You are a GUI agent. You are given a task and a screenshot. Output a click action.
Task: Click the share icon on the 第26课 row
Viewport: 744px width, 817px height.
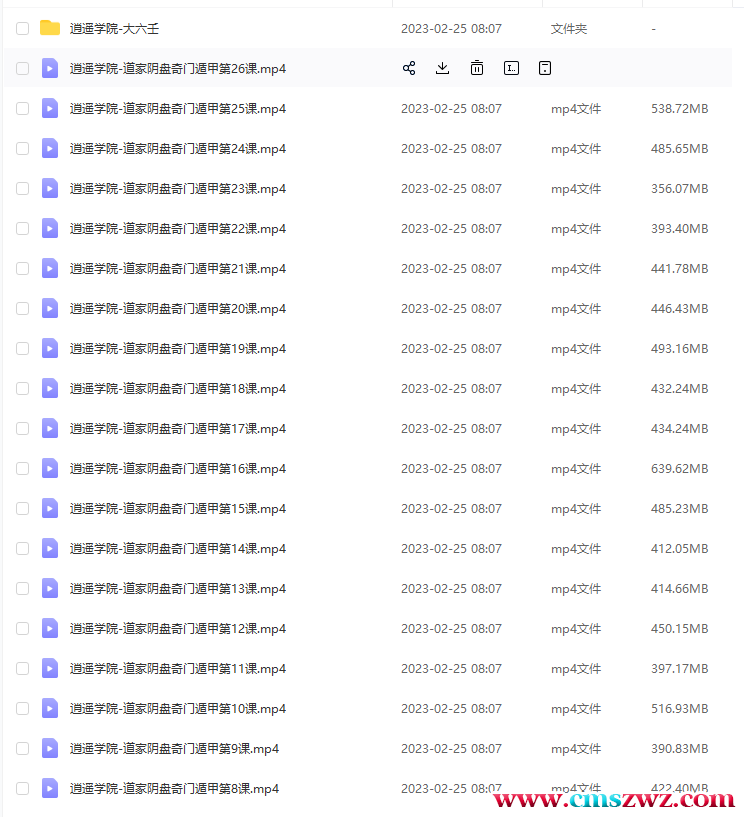pos(409,68)
